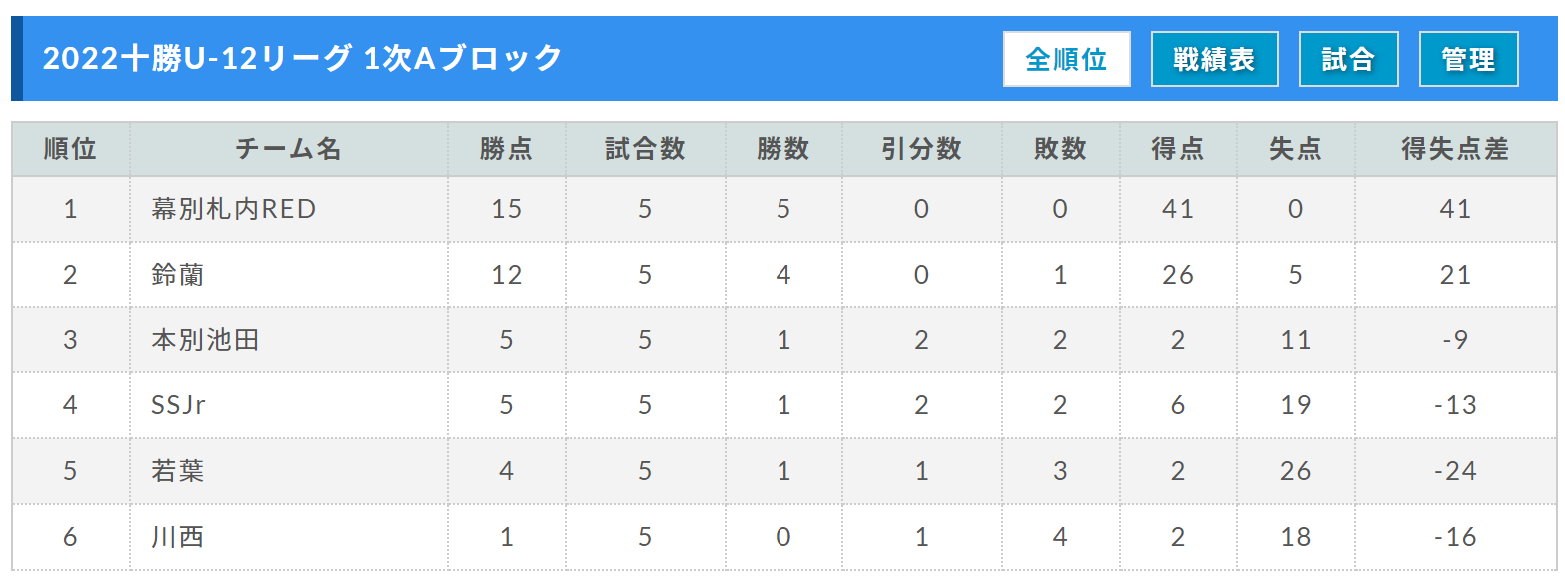Click the 勝点 column header
1565x580 pixels.
507,149
